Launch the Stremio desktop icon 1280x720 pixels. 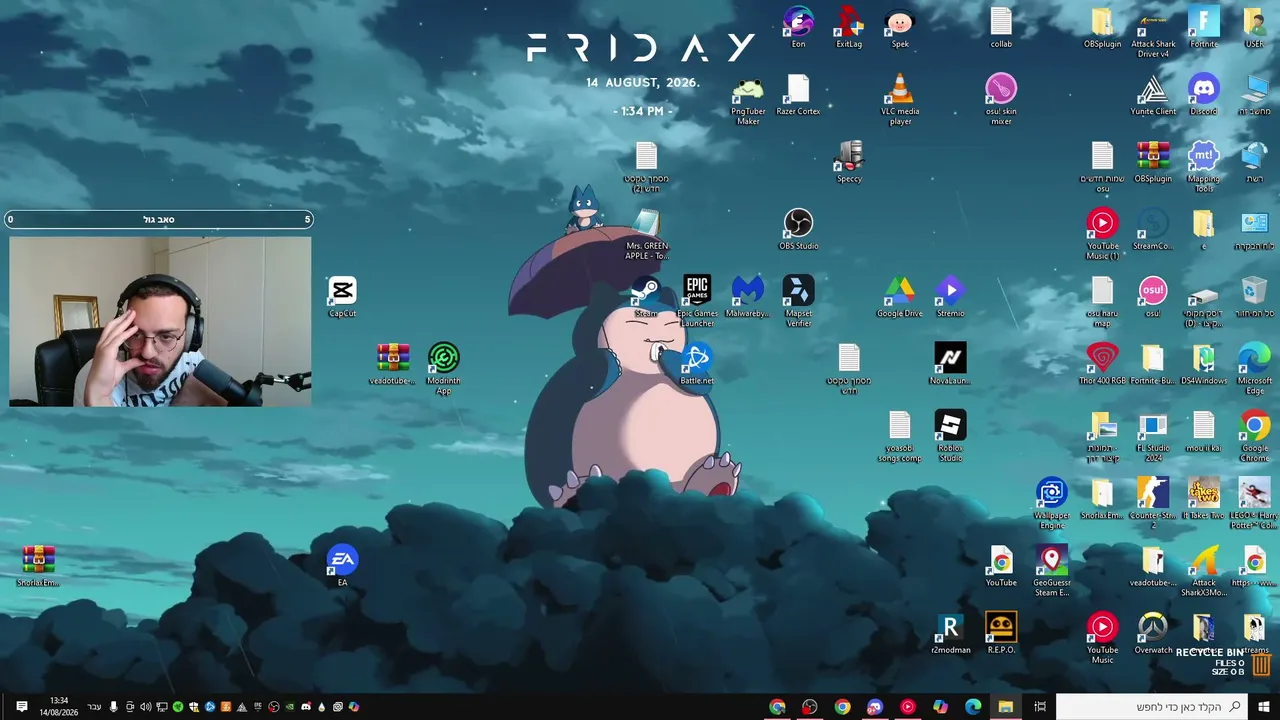950,297
